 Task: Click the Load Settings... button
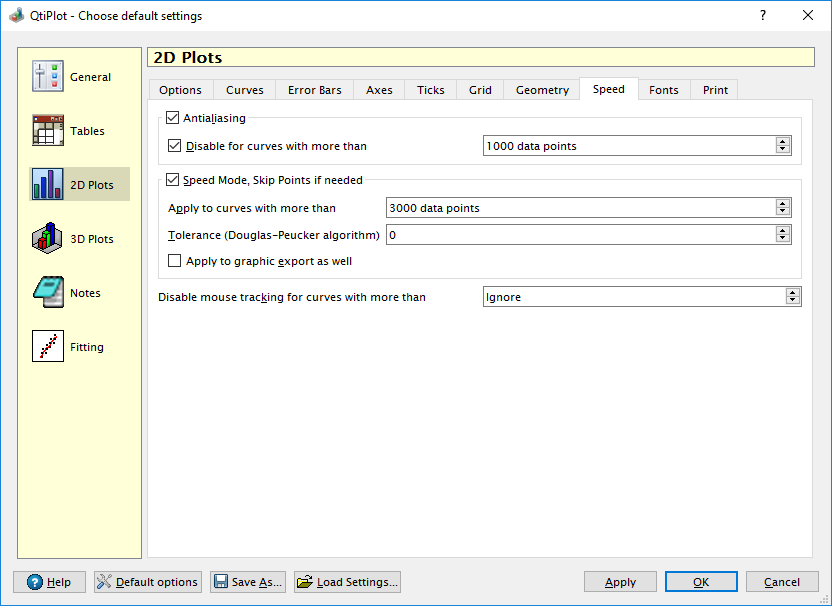(348, 582)
